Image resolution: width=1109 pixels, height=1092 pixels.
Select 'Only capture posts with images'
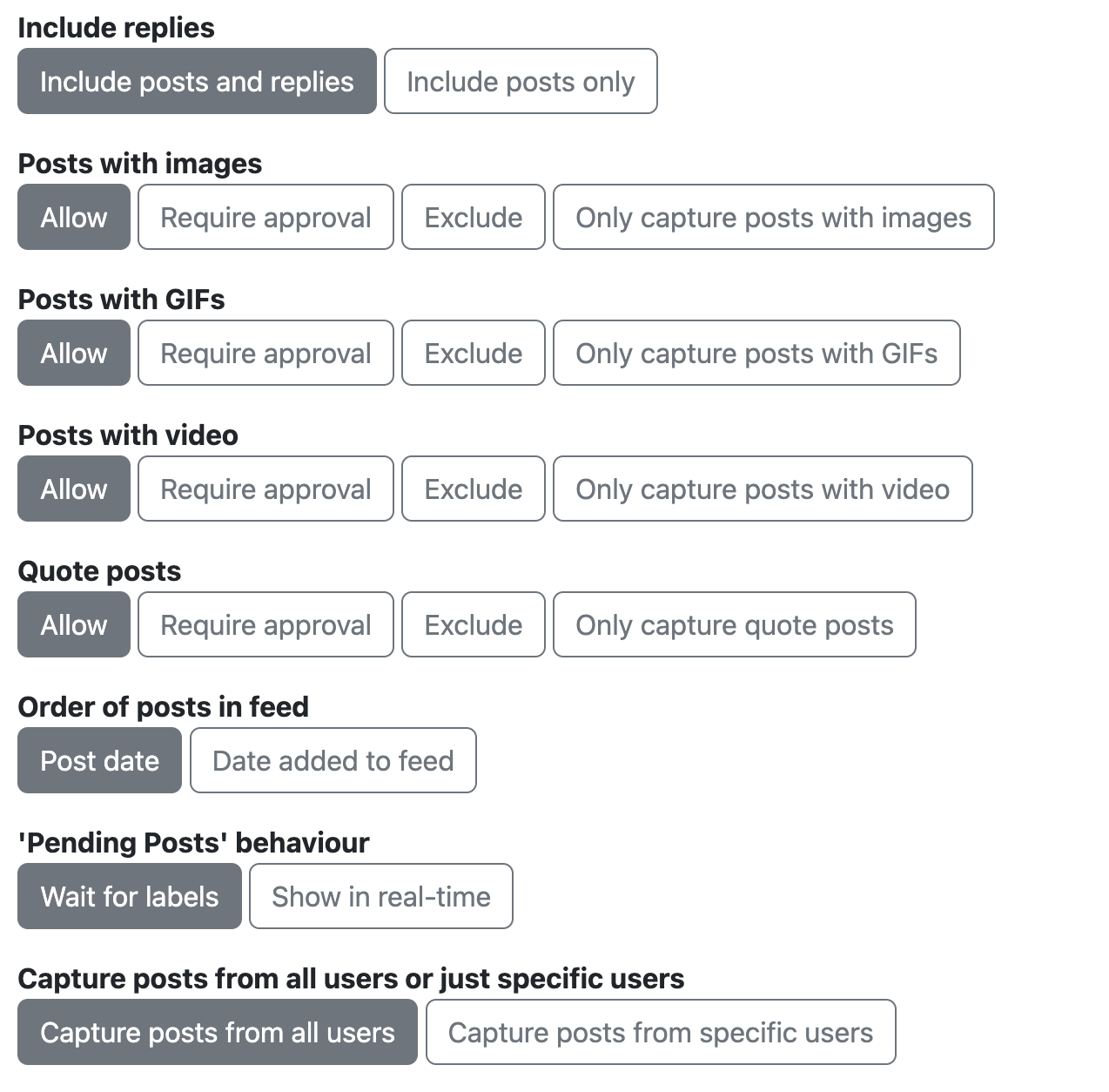[774, 217]
